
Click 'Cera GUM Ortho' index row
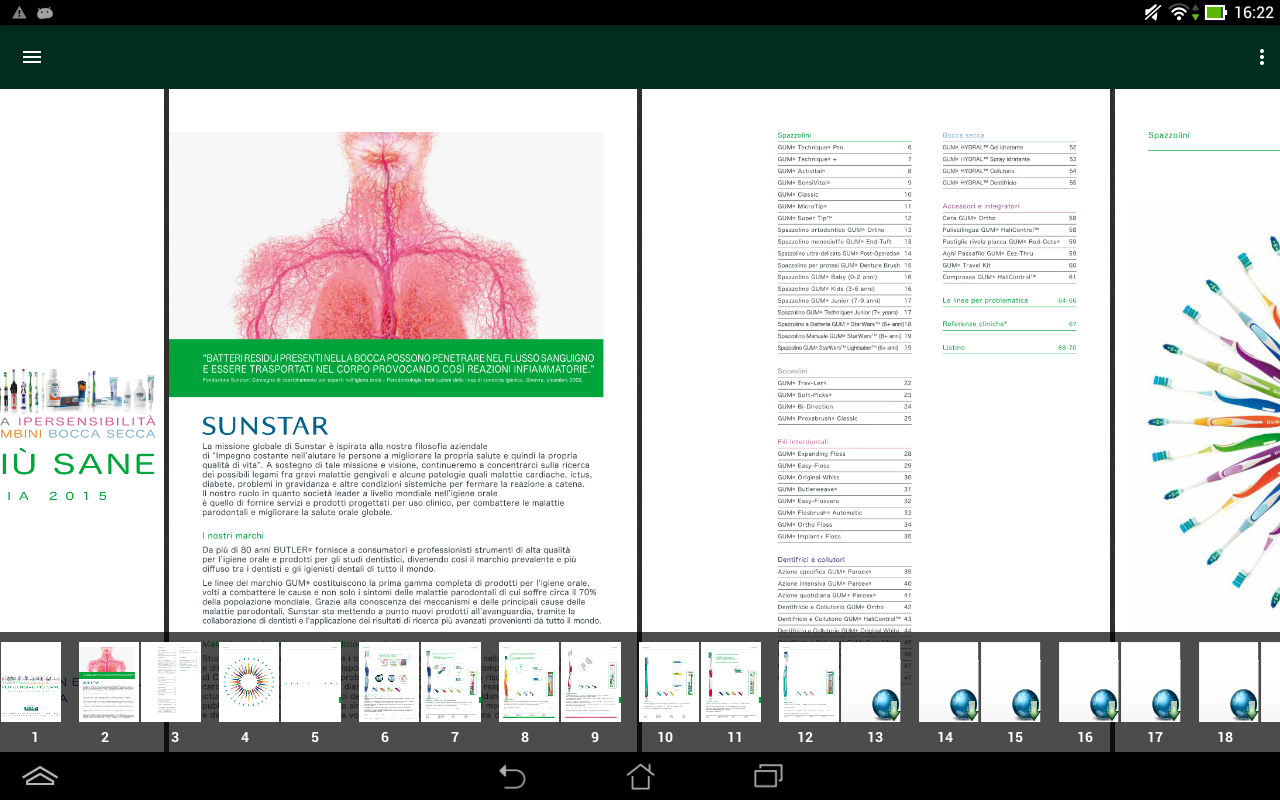click(1009, 218)
